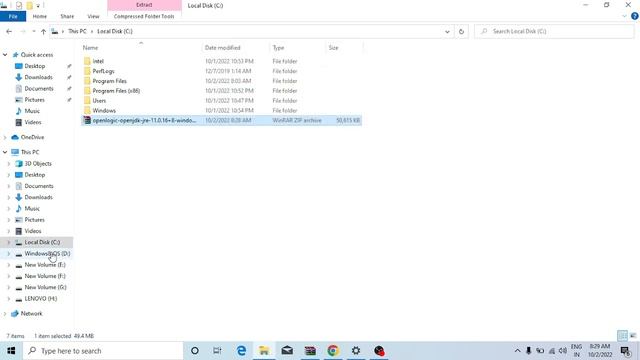Select the Program Files (x86) folder

(x=116, y=91)
